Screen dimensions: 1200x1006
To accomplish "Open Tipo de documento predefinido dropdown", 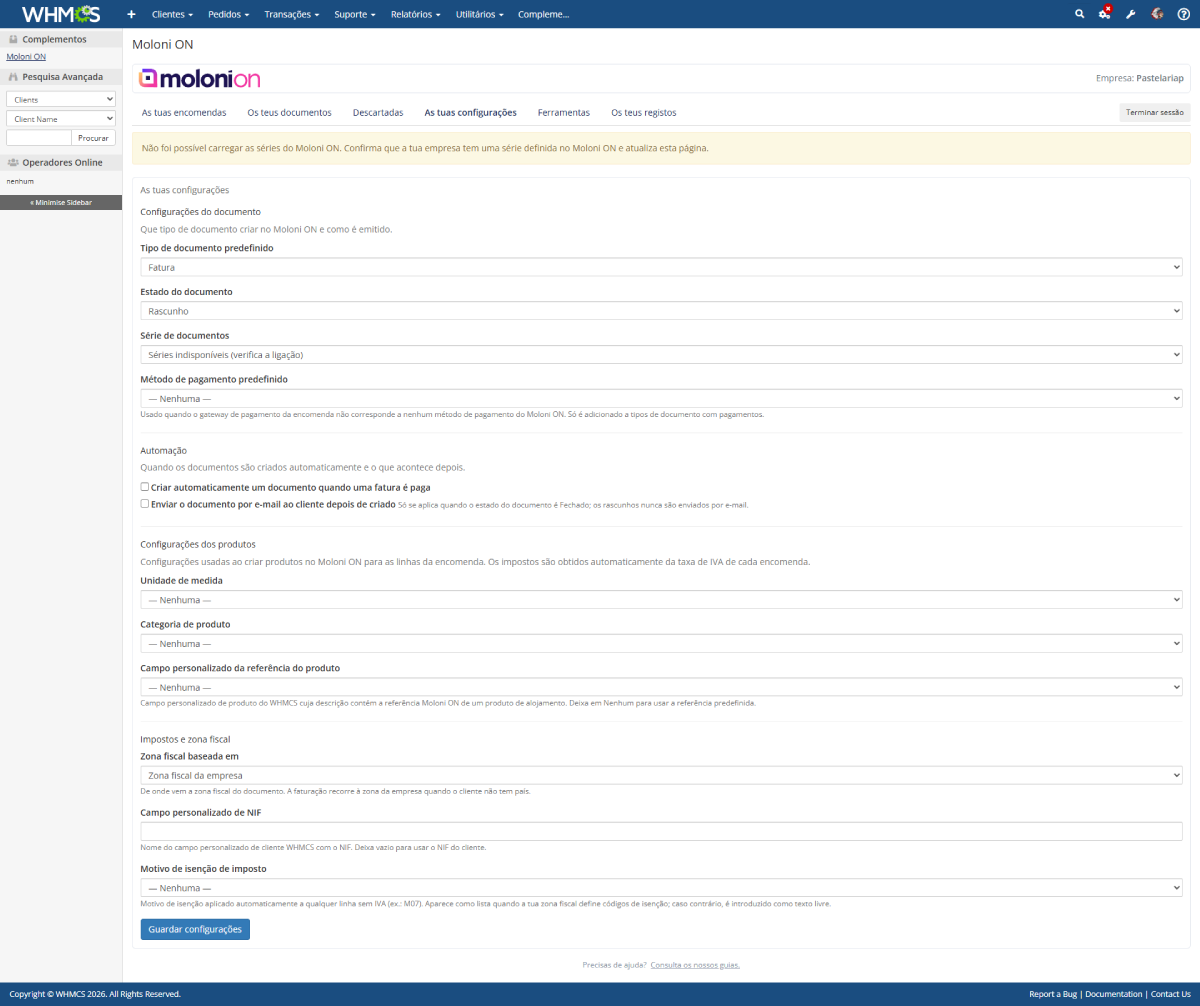I will (661, 267).
